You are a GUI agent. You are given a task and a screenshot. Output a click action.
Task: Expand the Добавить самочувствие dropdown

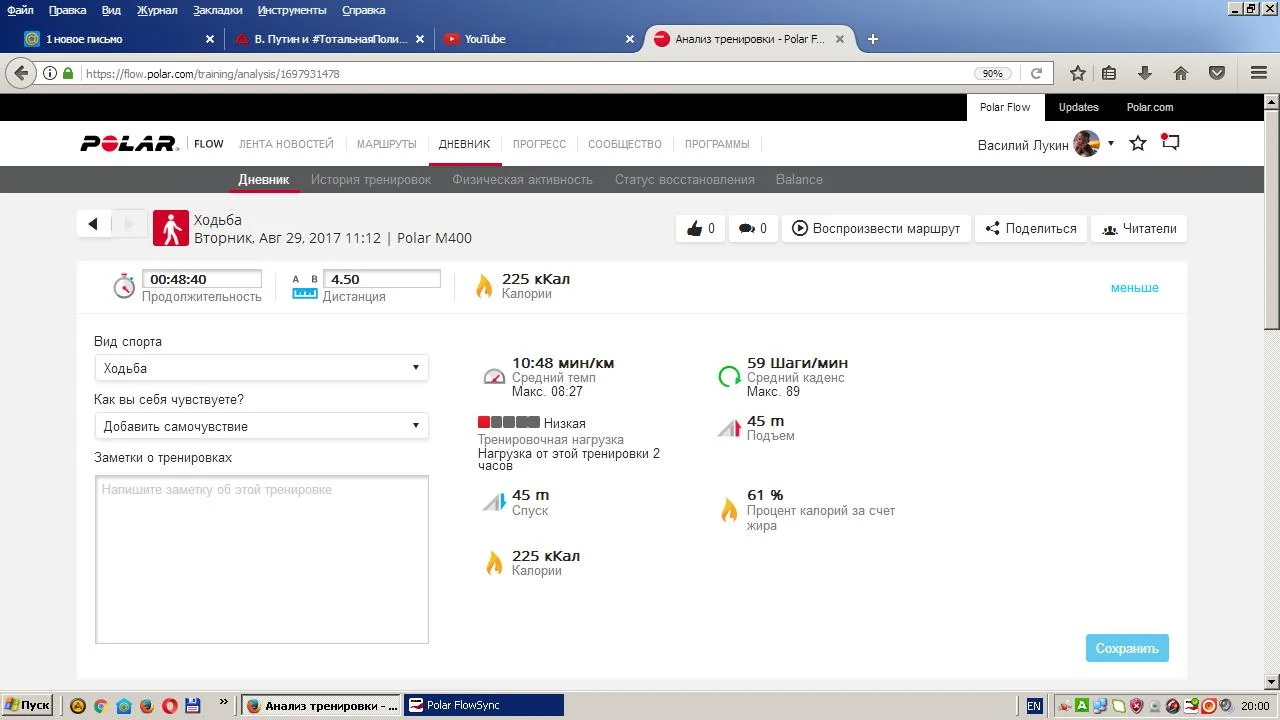pos(261,426)
